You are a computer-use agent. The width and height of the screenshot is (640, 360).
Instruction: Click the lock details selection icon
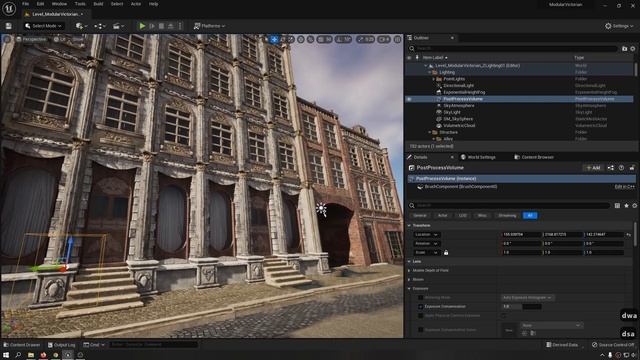click(632, 168)
